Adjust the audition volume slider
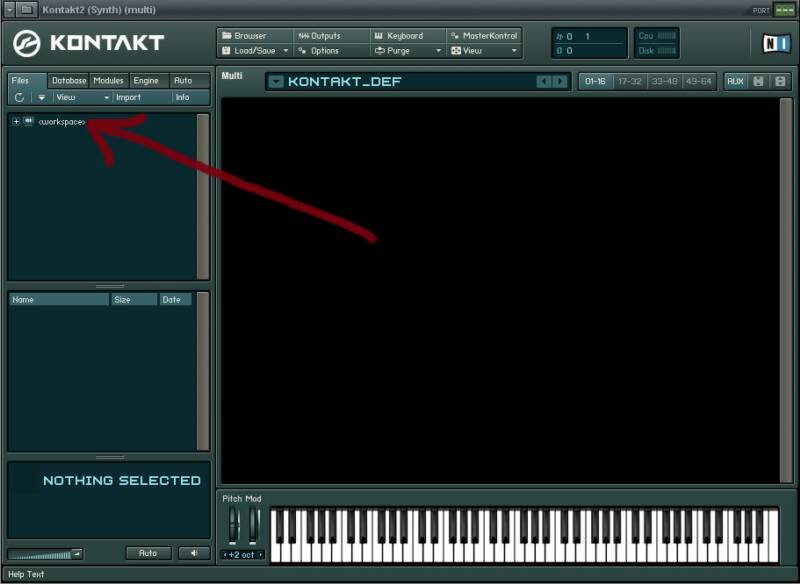800x584 pixels. pyautogui.click(x=45, y=554)
